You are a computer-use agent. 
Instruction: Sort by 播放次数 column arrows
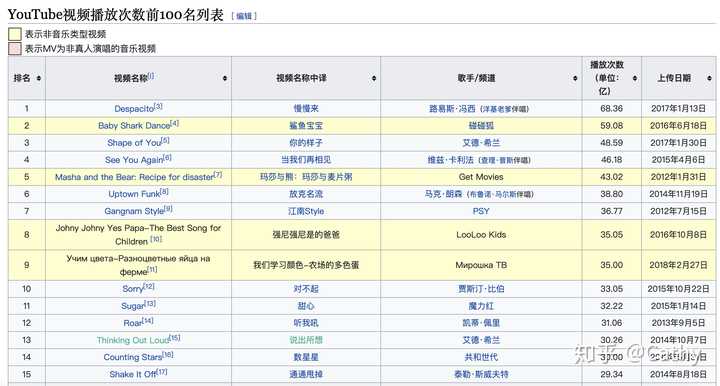point(635,78)
